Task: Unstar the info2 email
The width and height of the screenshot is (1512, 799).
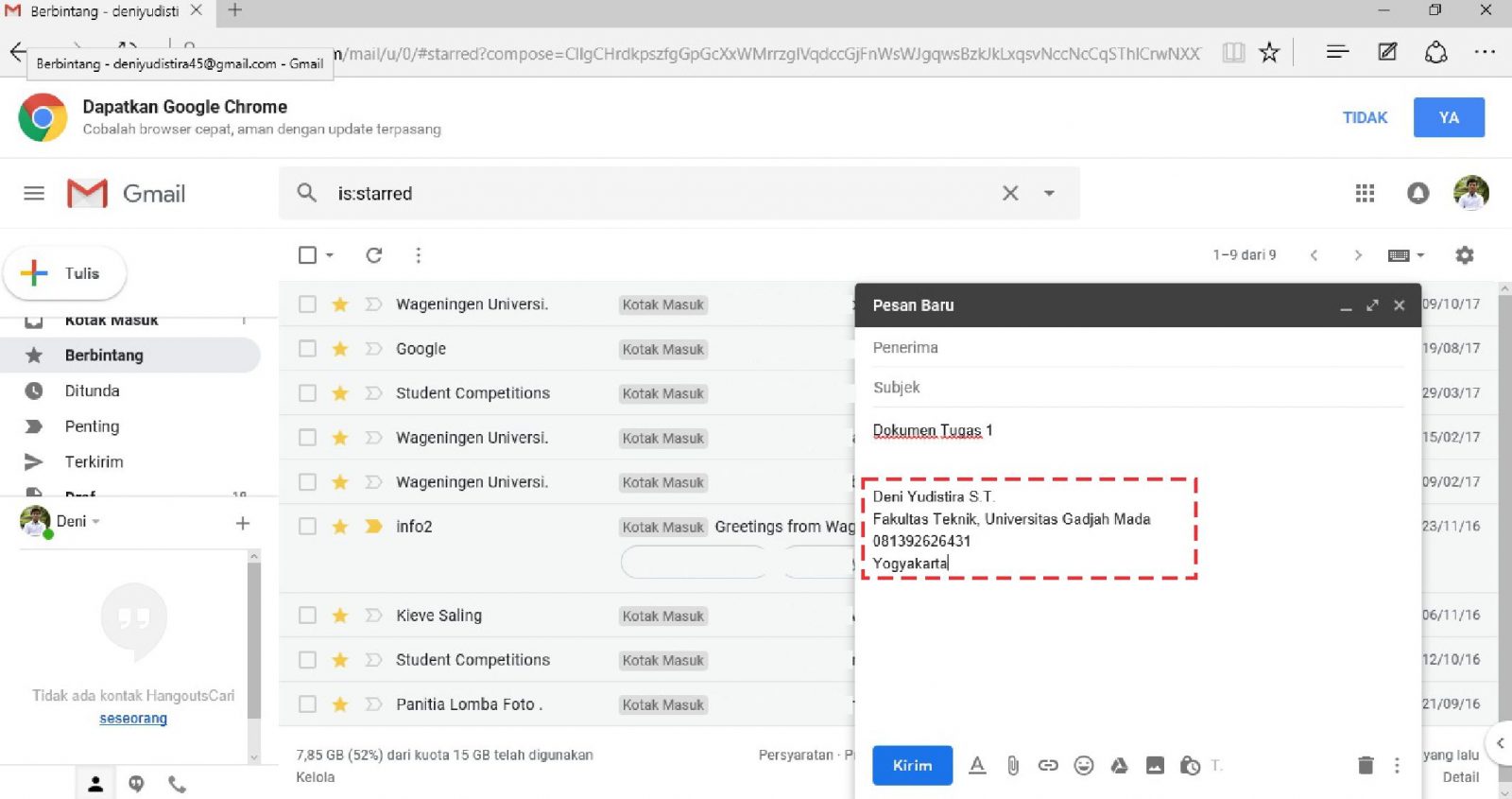Action: [x=340, y=527]
